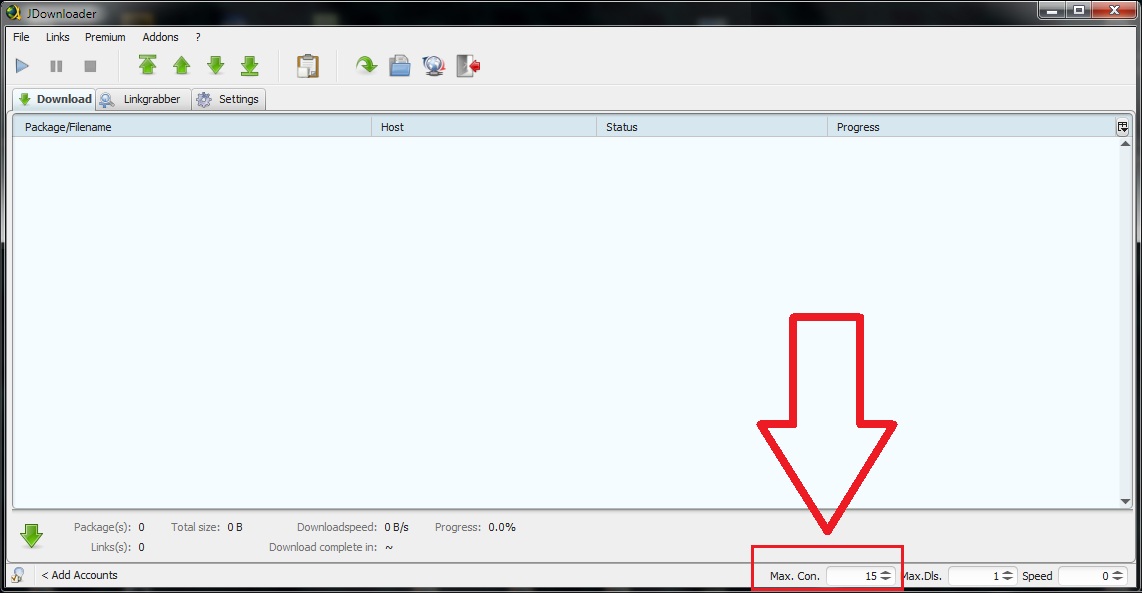
Task: Click the green reconnect arrow icon
Action: 367,66
